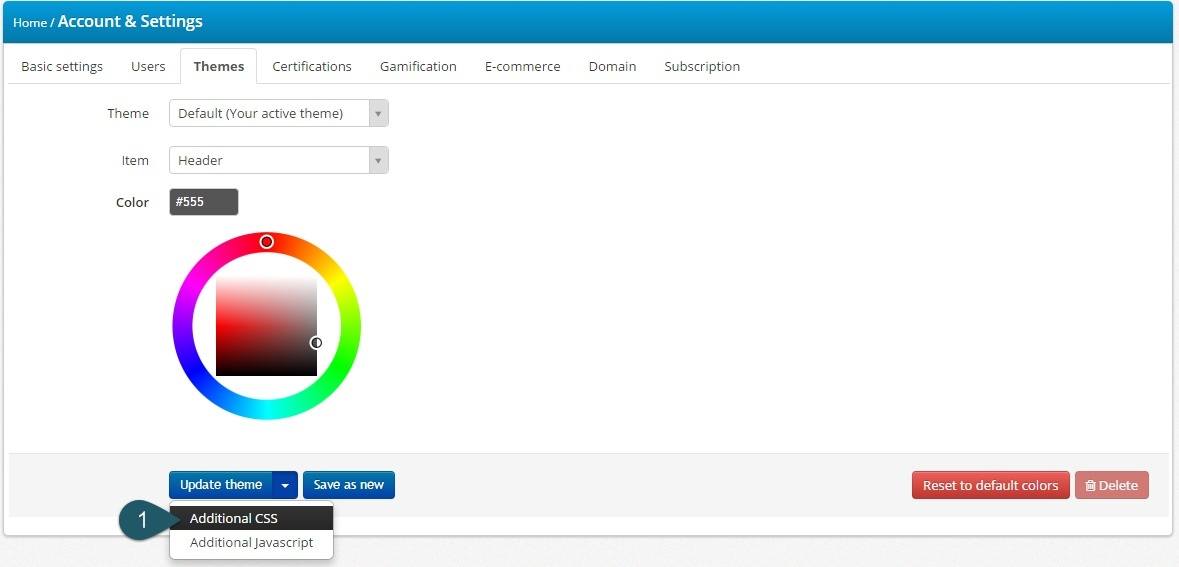Switch to the Users tab
The image size is (1179, 567).
[x=148, y=66]
